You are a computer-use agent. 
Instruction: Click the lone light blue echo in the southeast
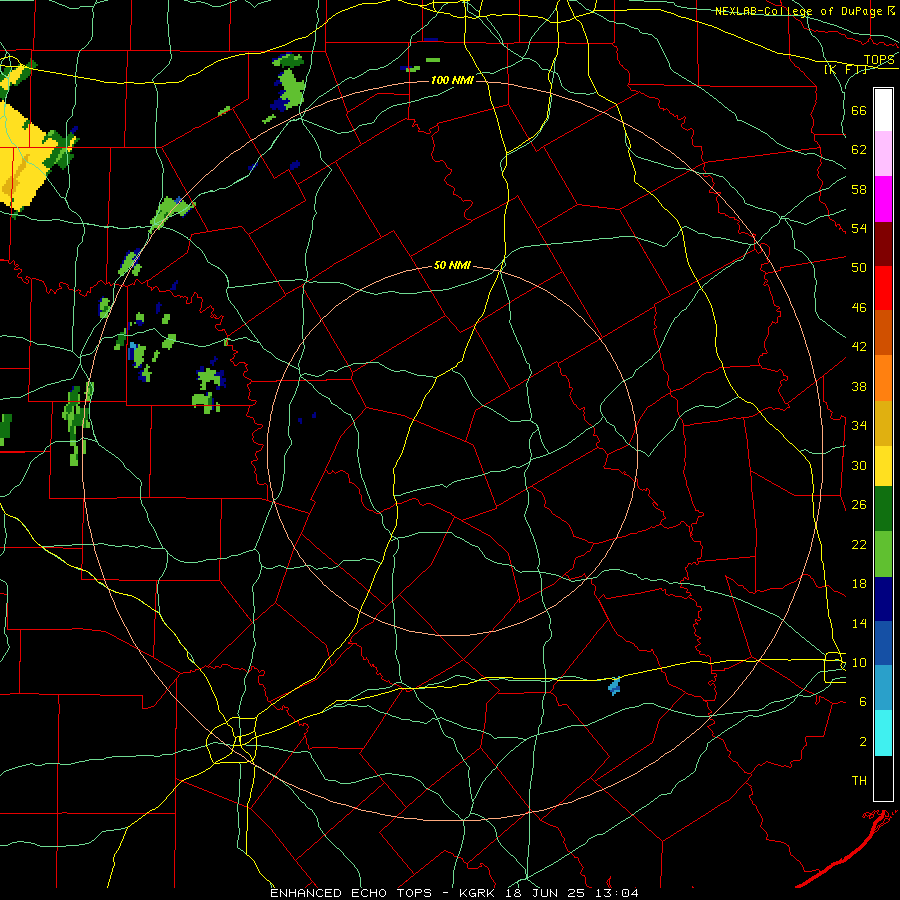pyautogui.click(x=614, y=686)
